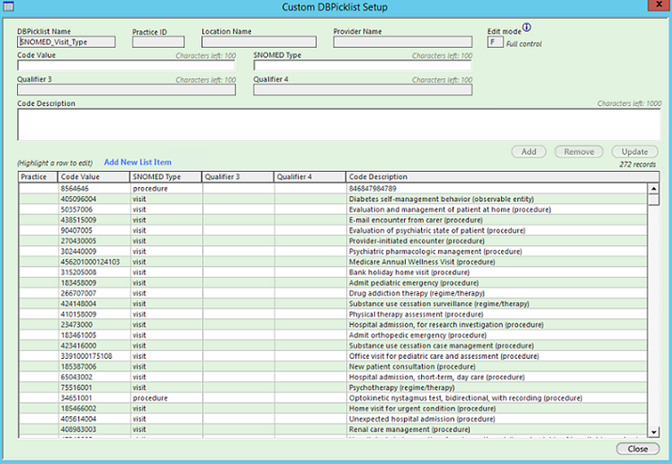The image size is (672, 464).
Task: Focus the DBPicklist Name field
Action: 66,42
